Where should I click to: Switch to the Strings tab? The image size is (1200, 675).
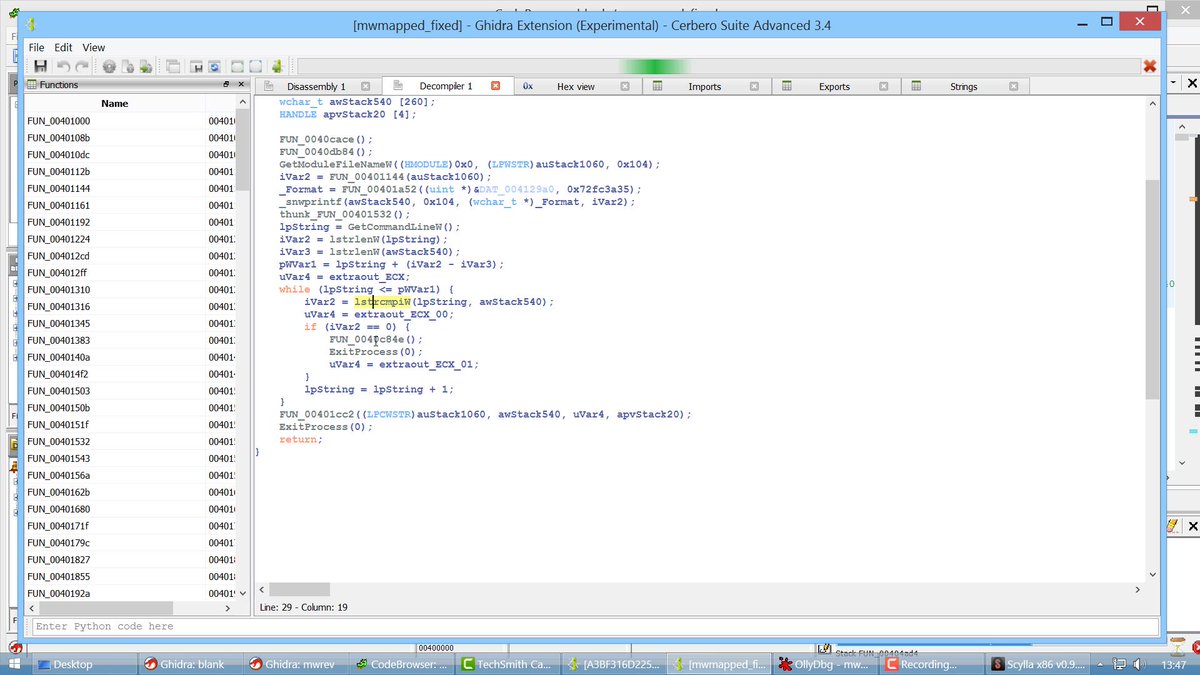tap(964, 86)
